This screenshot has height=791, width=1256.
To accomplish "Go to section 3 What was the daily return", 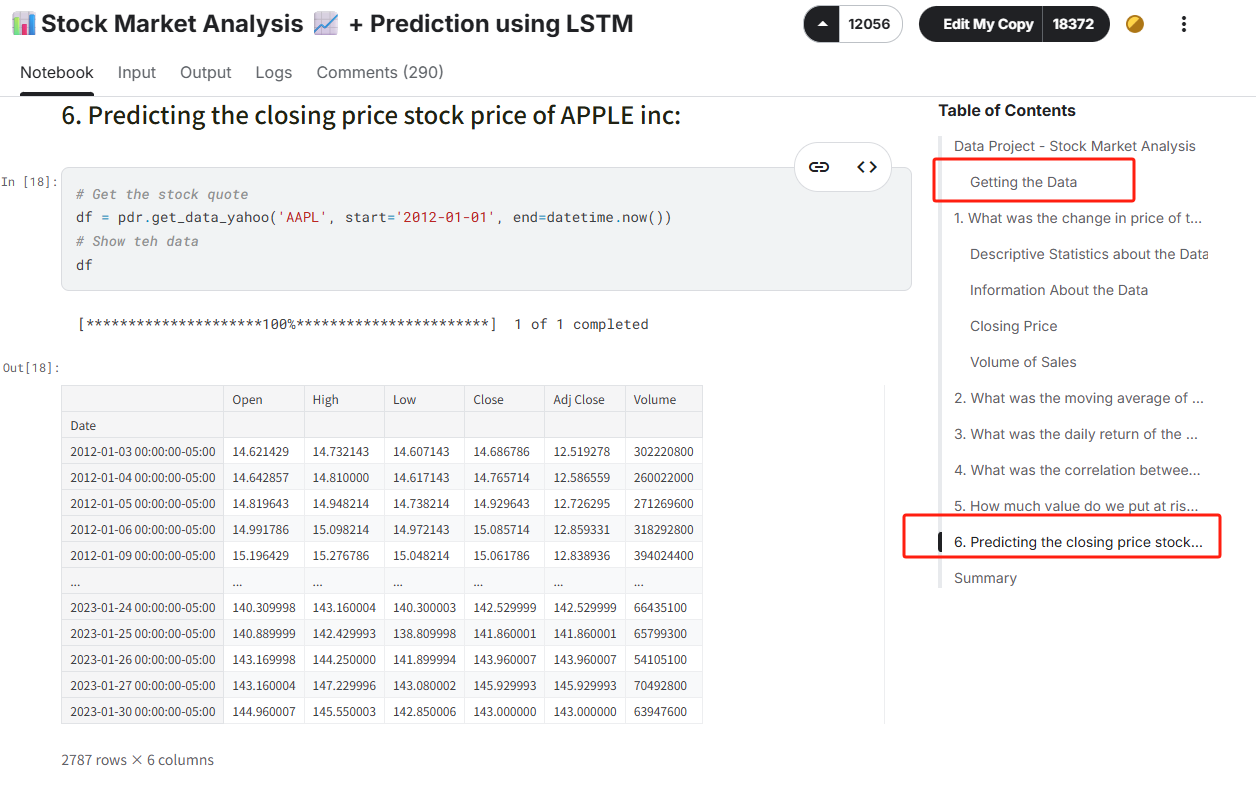I will 1076,434.
